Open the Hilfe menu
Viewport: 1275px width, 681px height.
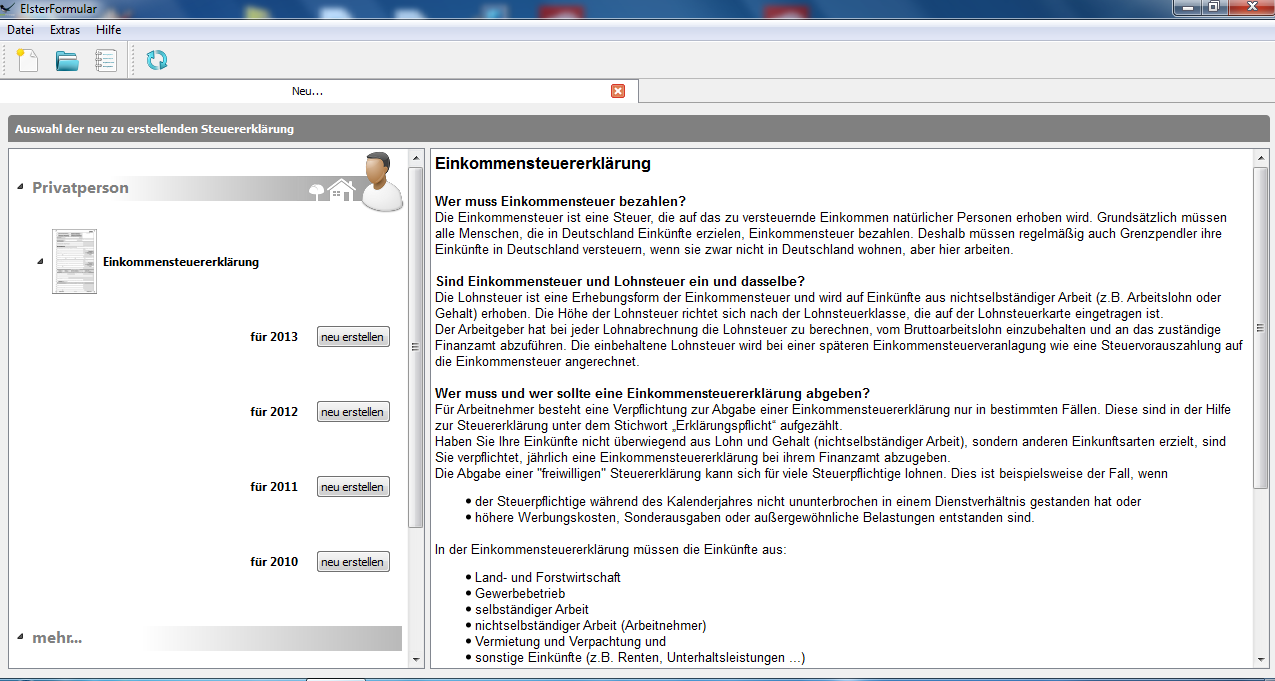109,30
